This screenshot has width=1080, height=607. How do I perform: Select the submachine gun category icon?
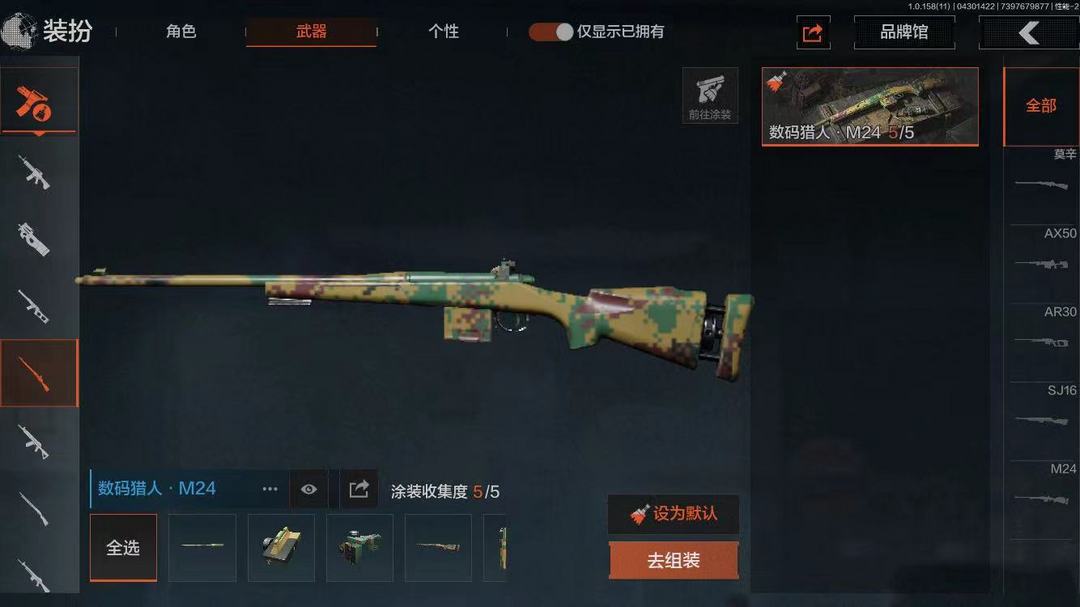pos(34,238)
